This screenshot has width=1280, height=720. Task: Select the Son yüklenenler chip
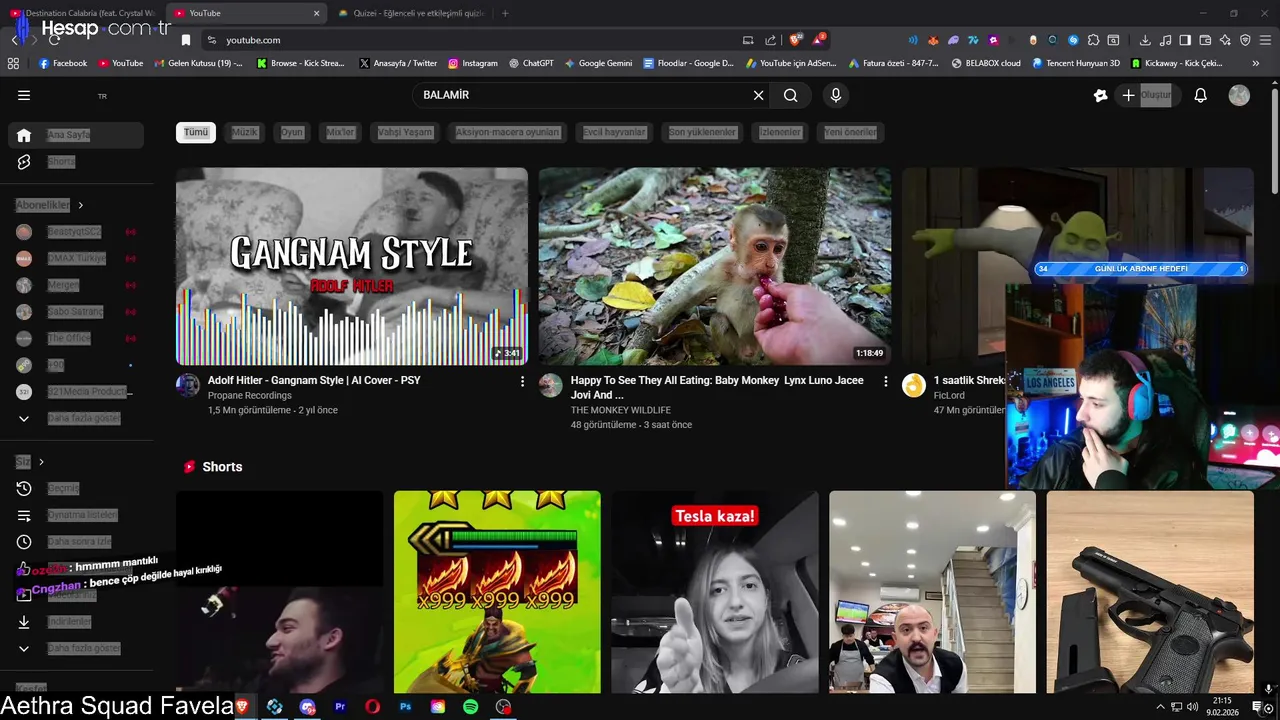[703, 132]
